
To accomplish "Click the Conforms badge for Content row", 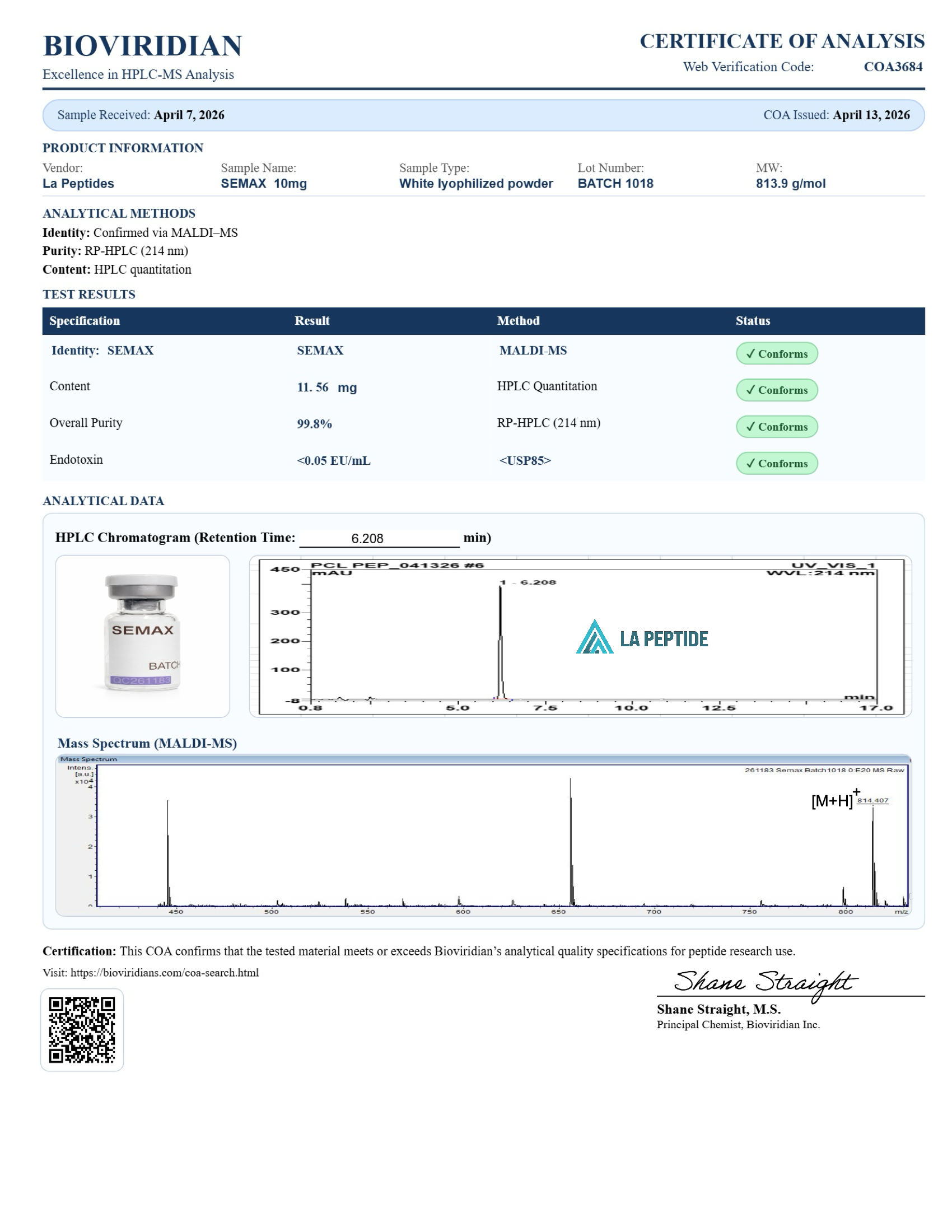I will pos(776,390).
